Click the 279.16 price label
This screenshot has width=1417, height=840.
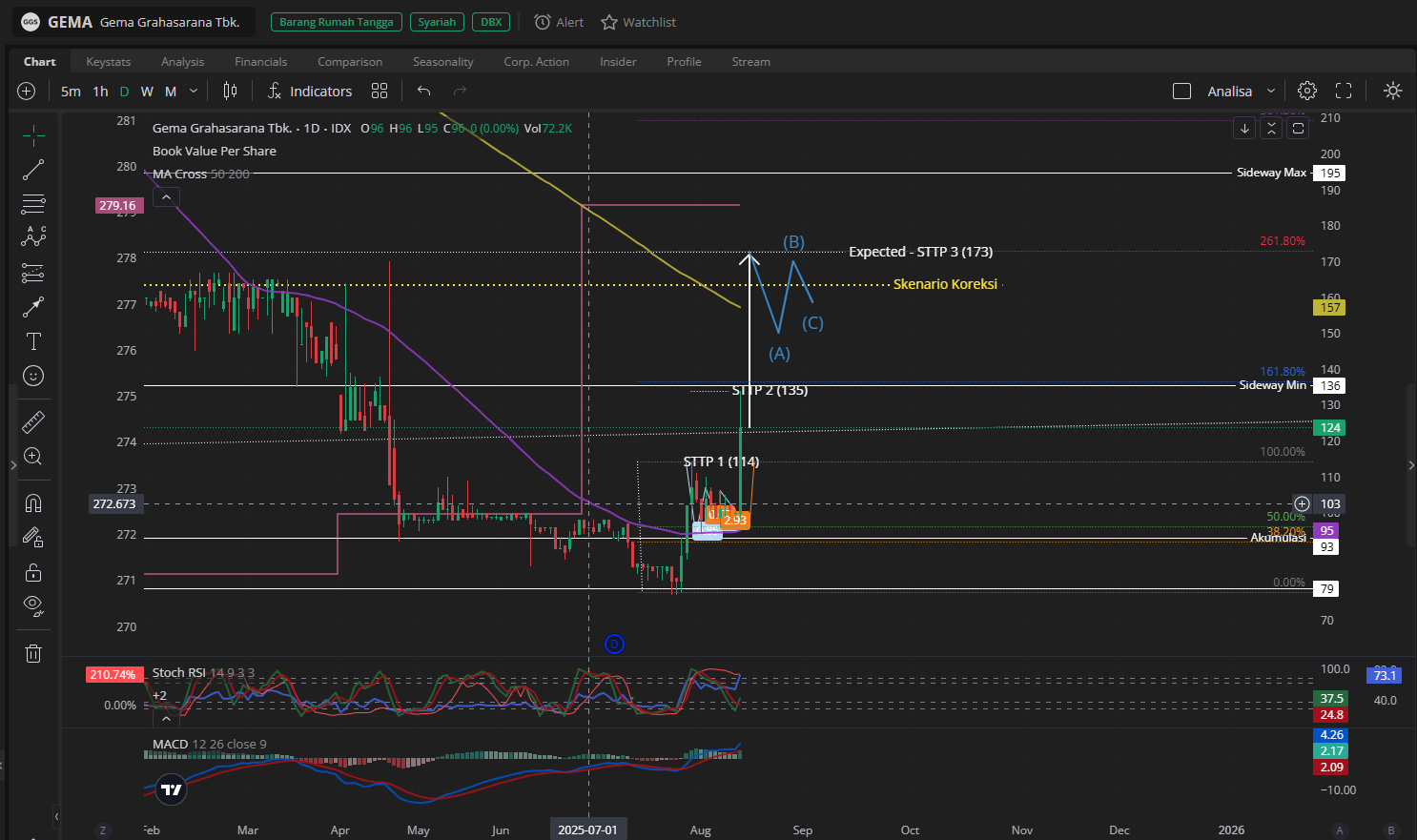tap(118, 205)
